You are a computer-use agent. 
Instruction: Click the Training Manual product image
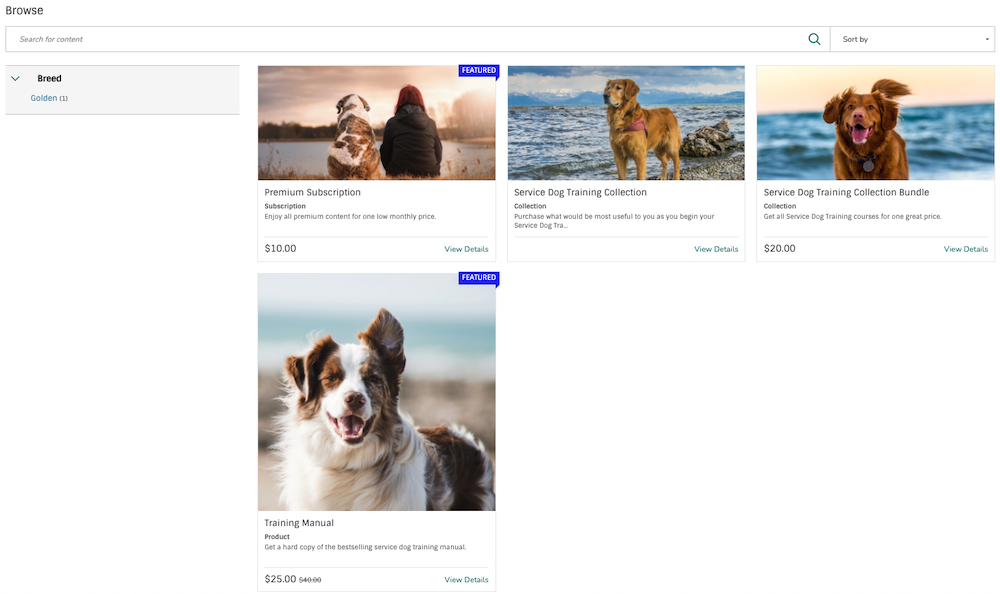click(376, 392)
